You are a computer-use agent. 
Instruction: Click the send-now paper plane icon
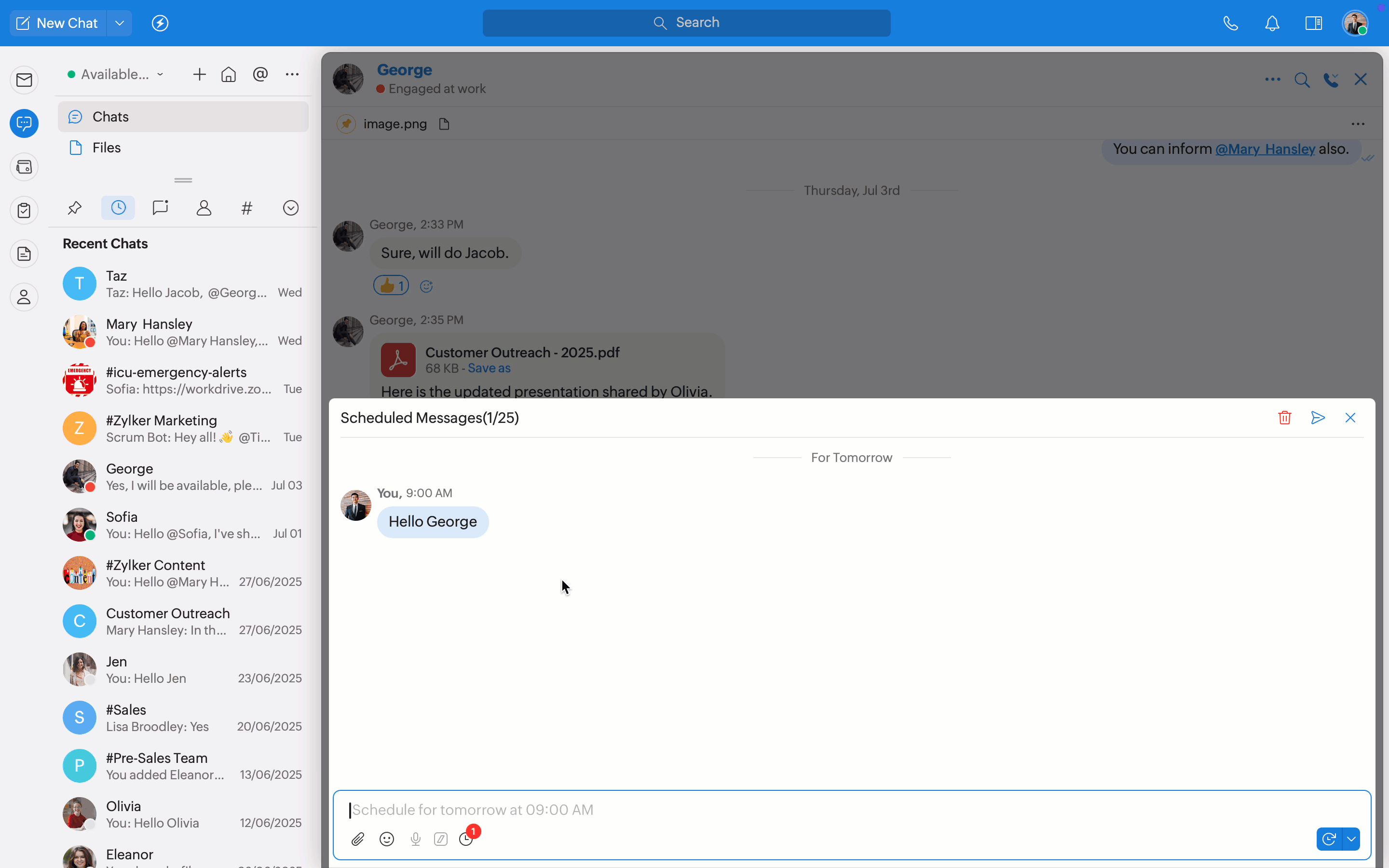tap(1318, 418)
